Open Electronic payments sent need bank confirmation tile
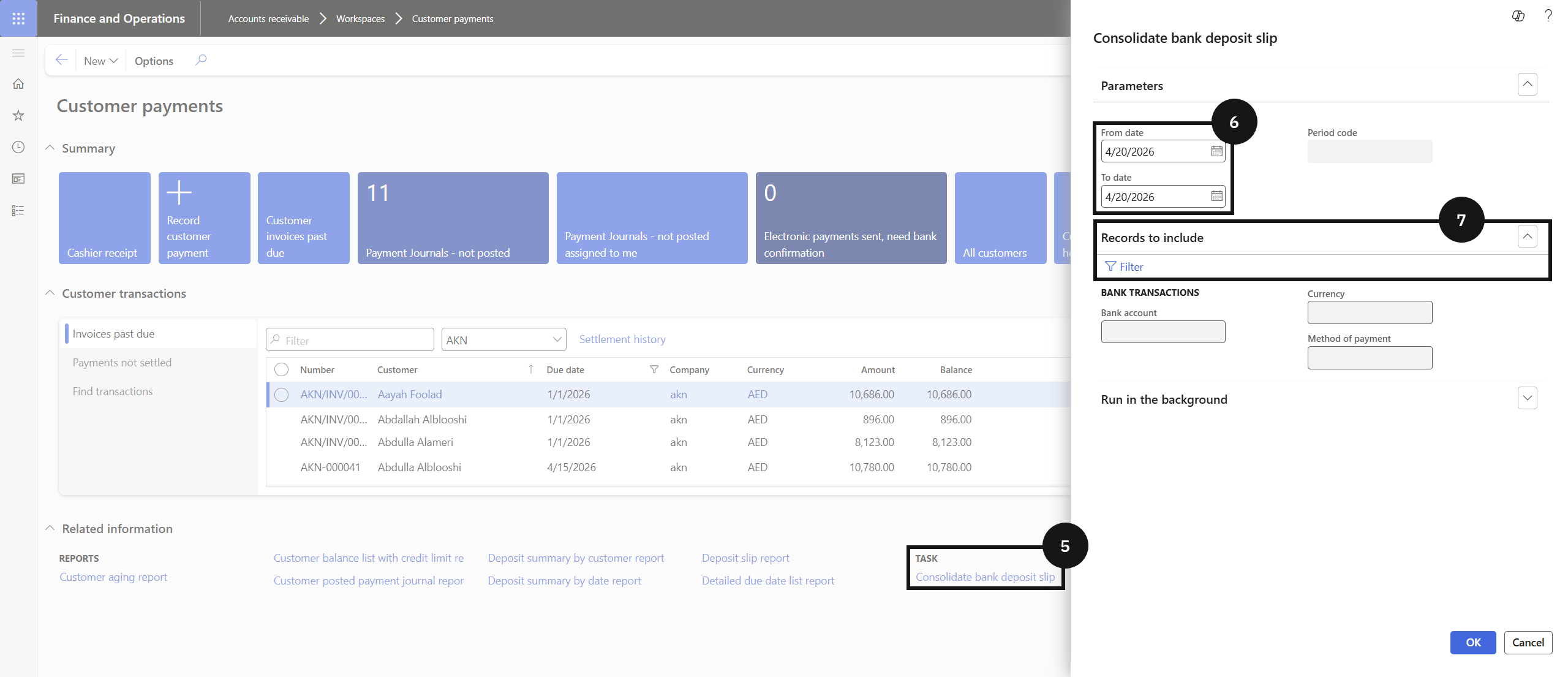The height and width of the screenshot is (677, 1568). point(851,218)
